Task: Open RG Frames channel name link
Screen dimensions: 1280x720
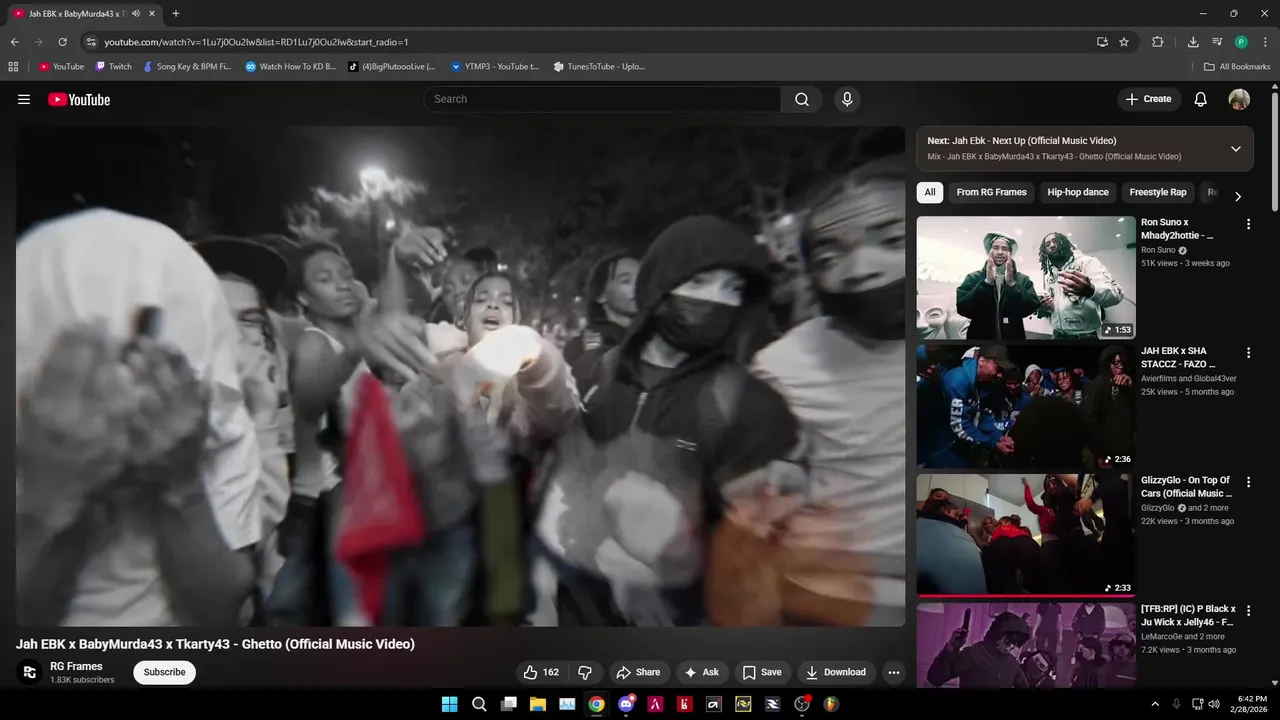Action: (76, 666)
